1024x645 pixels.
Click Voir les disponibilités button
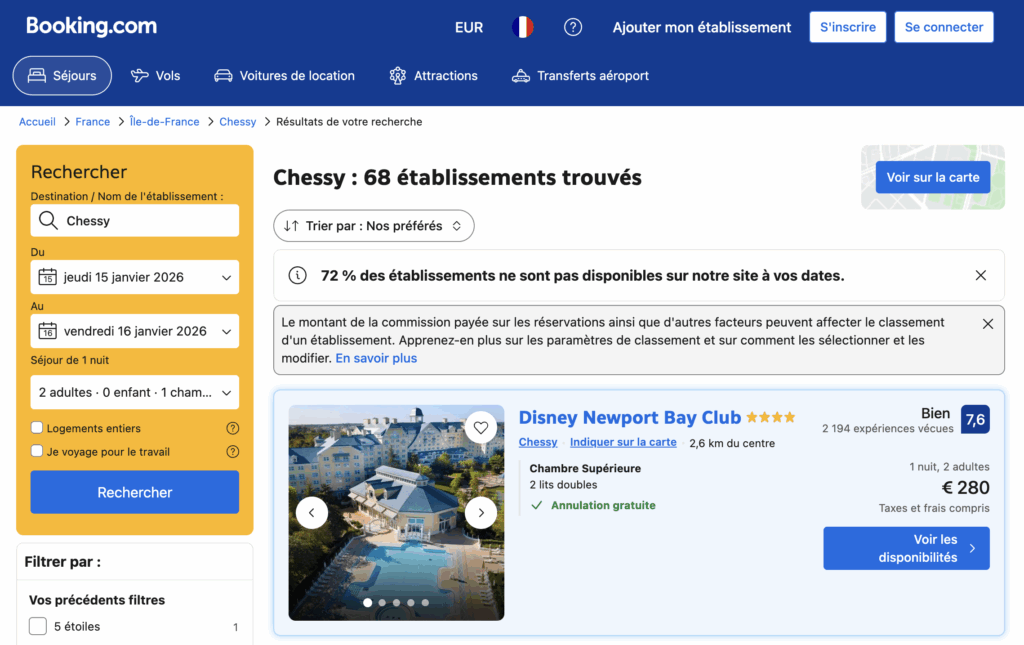click(x=906, y=548)
